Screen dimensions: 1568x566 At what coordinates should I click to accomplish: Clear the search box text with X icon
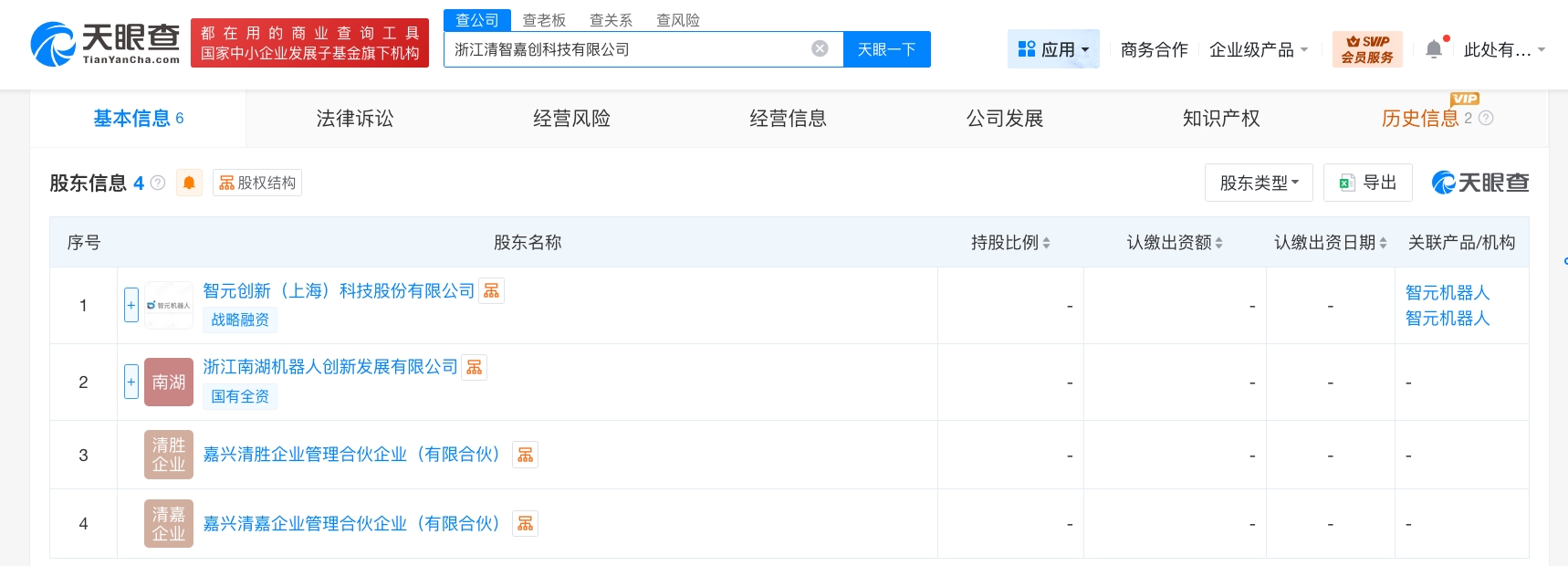coord(820,49)
